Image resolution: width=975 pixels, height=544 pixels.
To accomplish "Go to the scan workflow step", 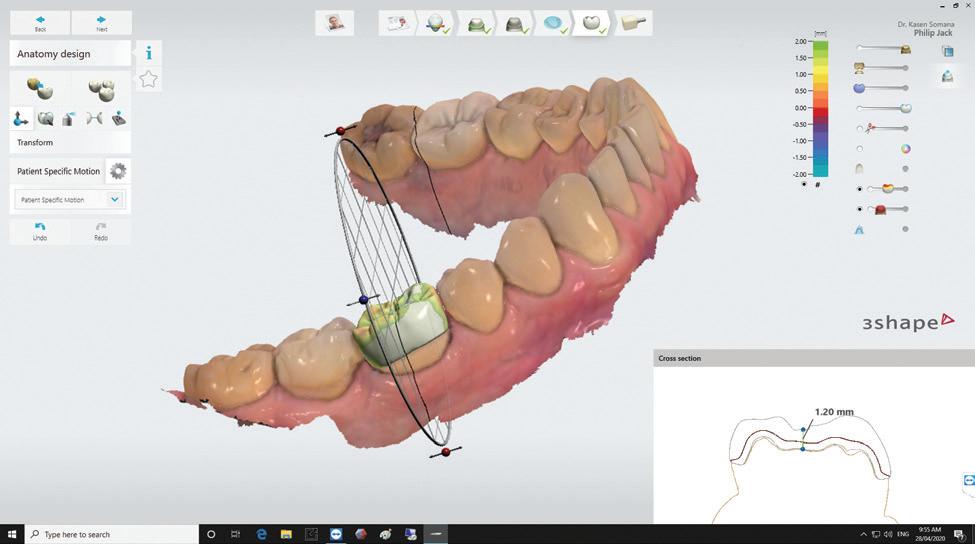I will click(x=437, y=24).
